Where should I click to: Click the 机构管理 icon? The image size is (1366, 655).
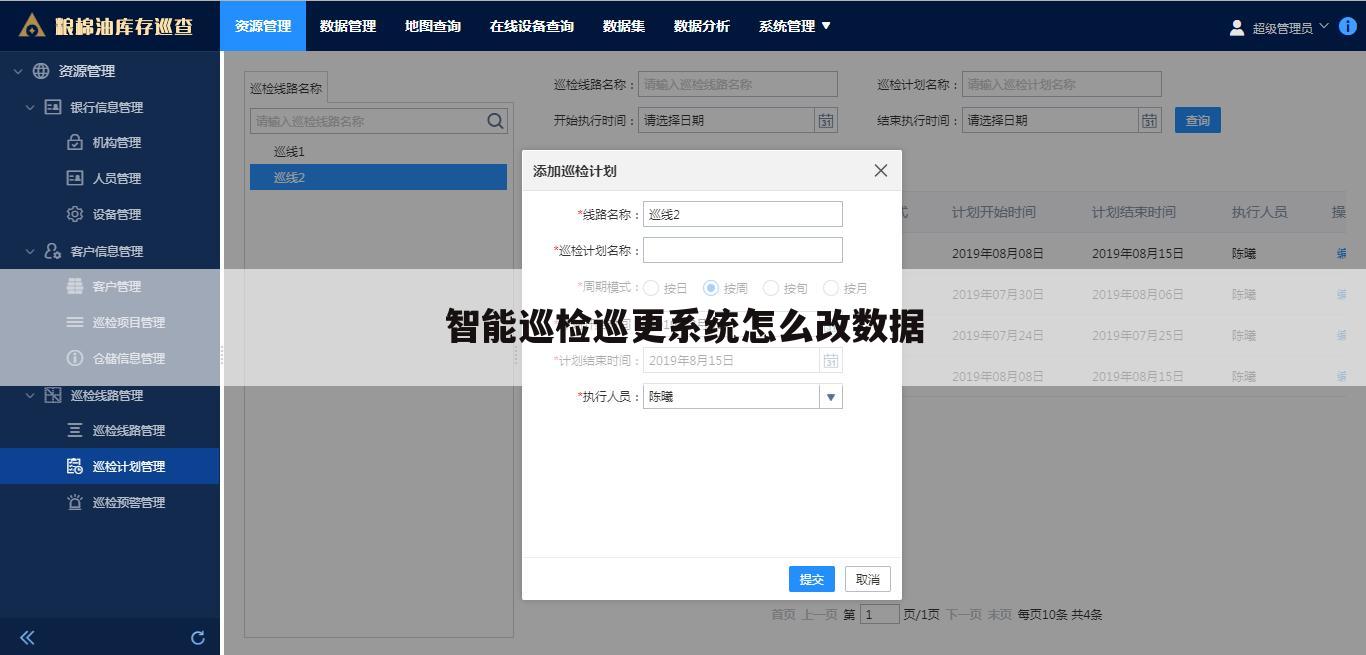pos(75,142)
